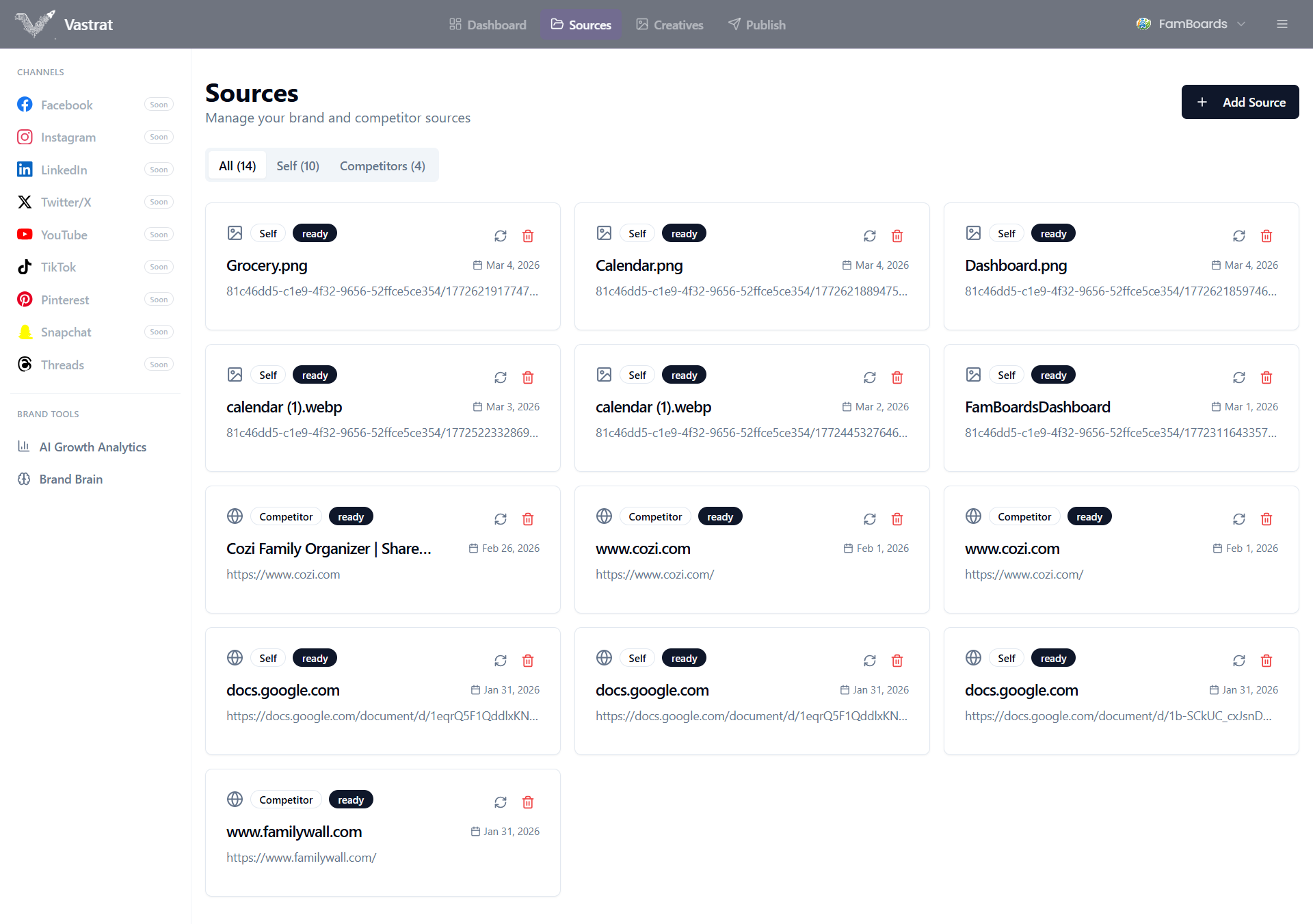The height and width of the screenshot is (924, 1313).
Task: Refresh the FamBoardsDashboard source
Action: 1239,378
